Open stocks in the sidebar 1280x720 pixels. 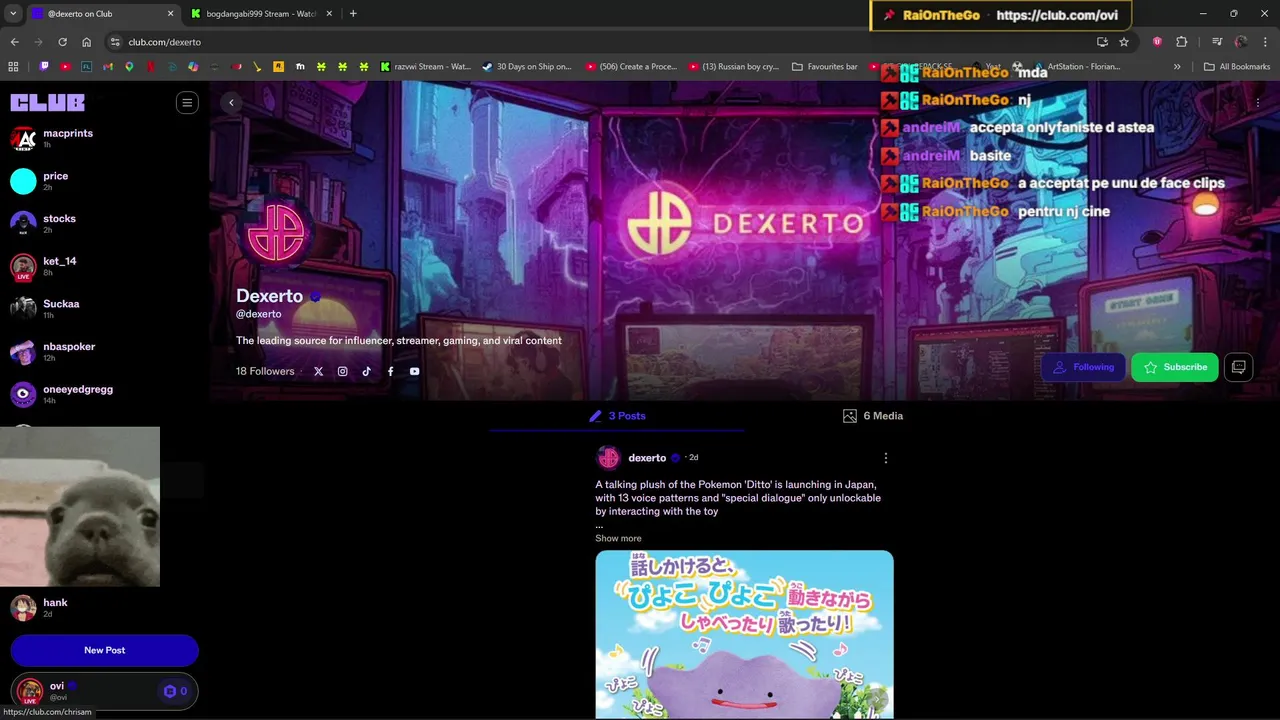pyautogui.click(x=104, y=223)
